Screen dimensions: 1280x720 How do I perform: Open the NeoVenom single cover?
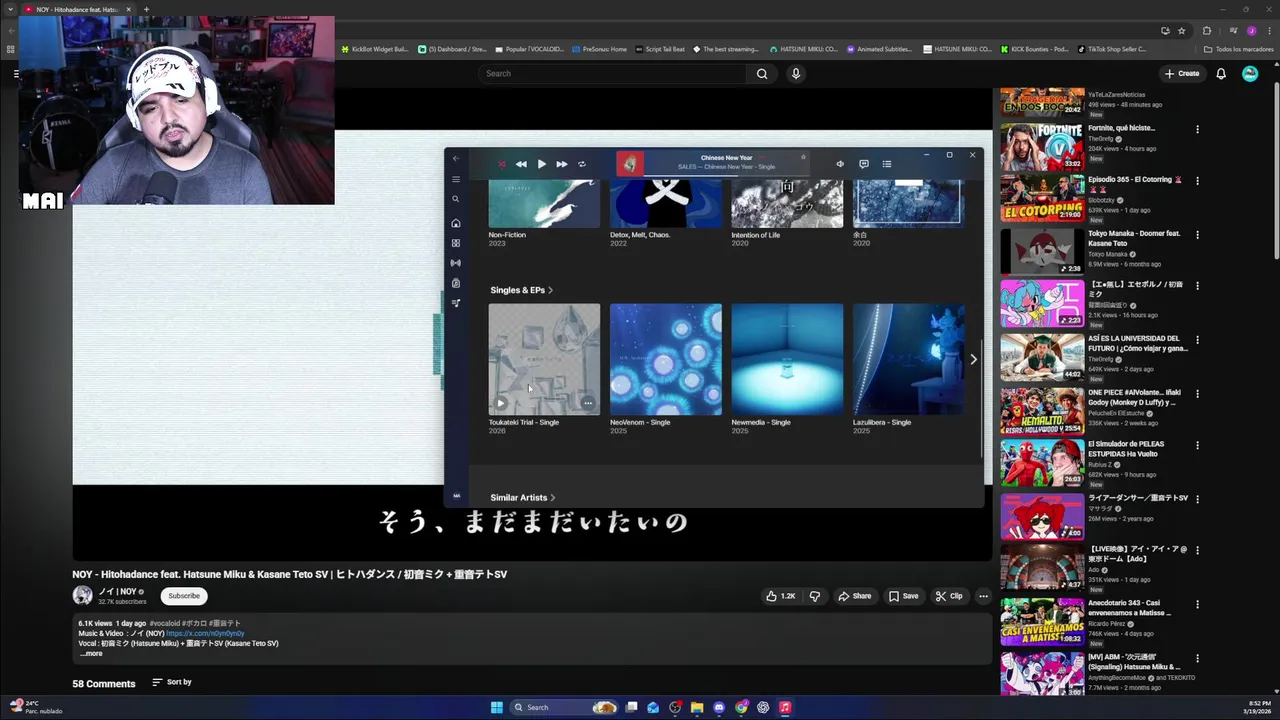[666, 359]
